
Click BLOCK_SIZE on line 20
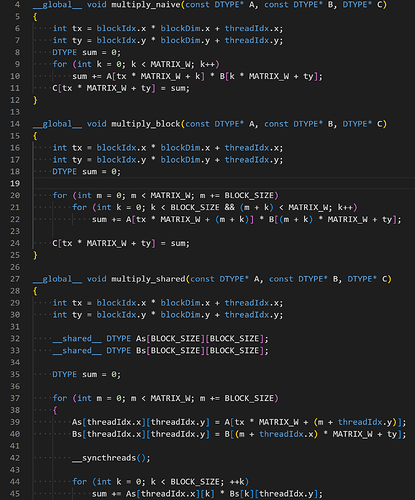pyautogui.click(x=249, y=196)
